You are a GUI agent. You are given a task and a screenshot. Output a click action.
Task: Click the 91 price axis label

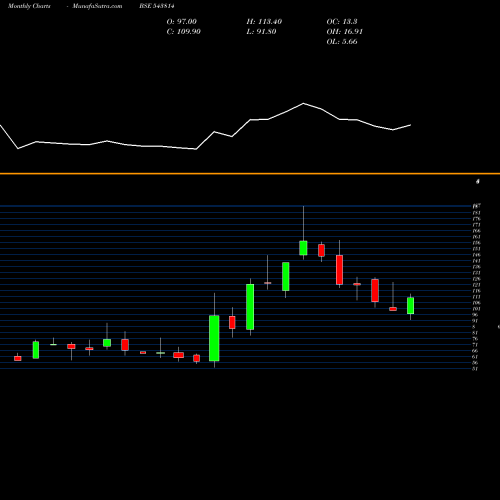click(x=475, y=321)
